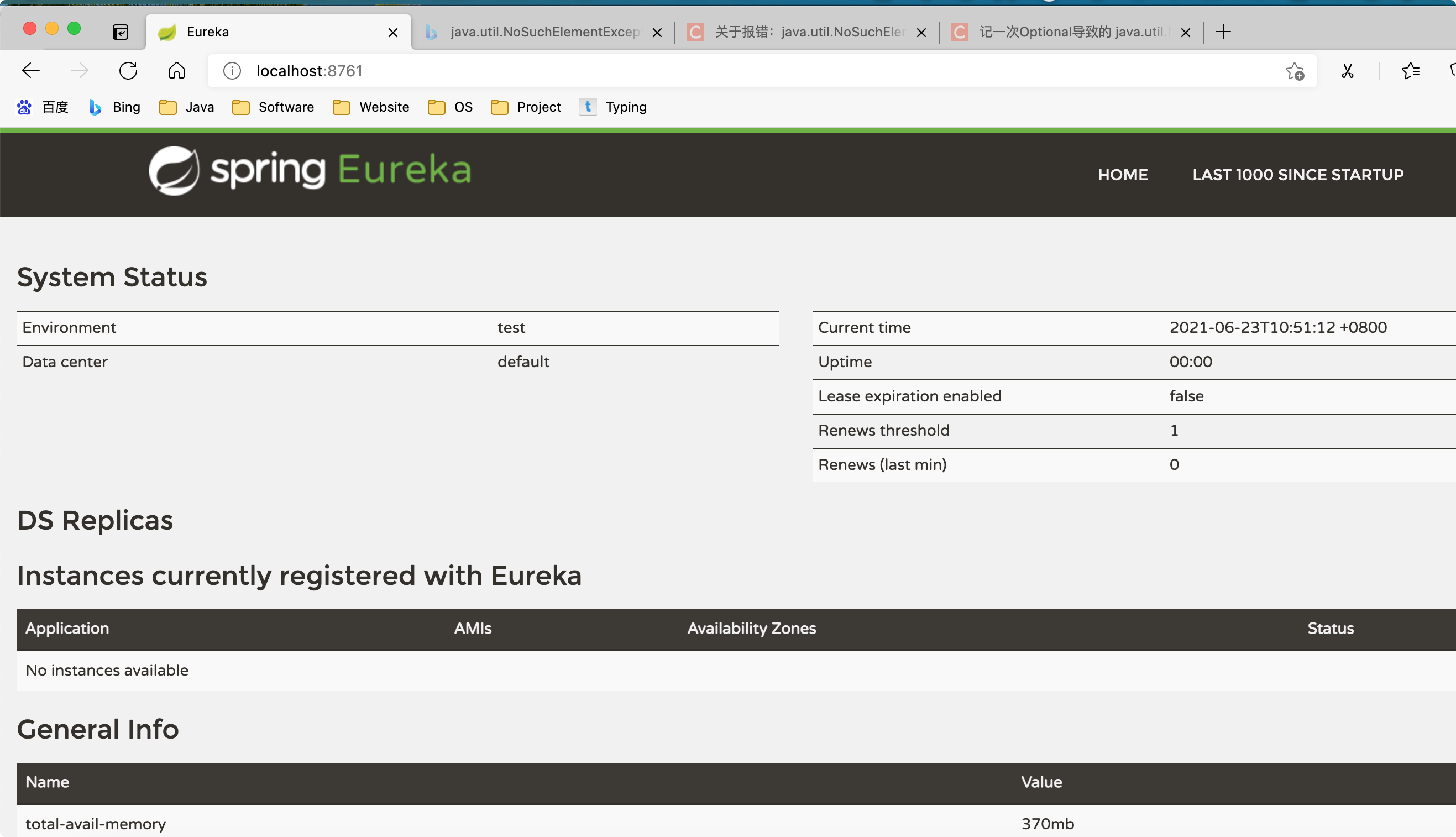Go to browser home page icon
Screen dimensions: 1456x837
pos(176,71)
